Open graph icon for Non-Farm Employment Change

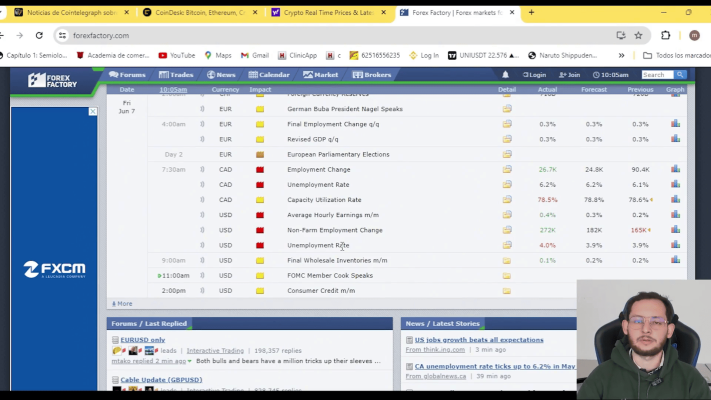click(675, 230)
